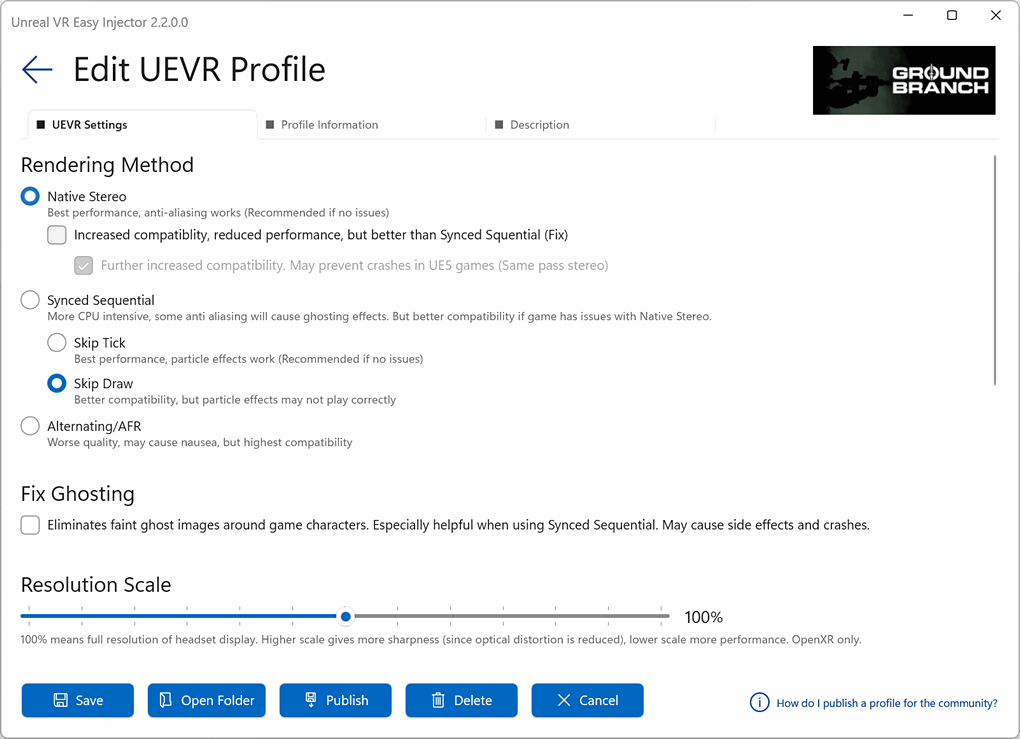Click the Ground Branch game banner

903,80
